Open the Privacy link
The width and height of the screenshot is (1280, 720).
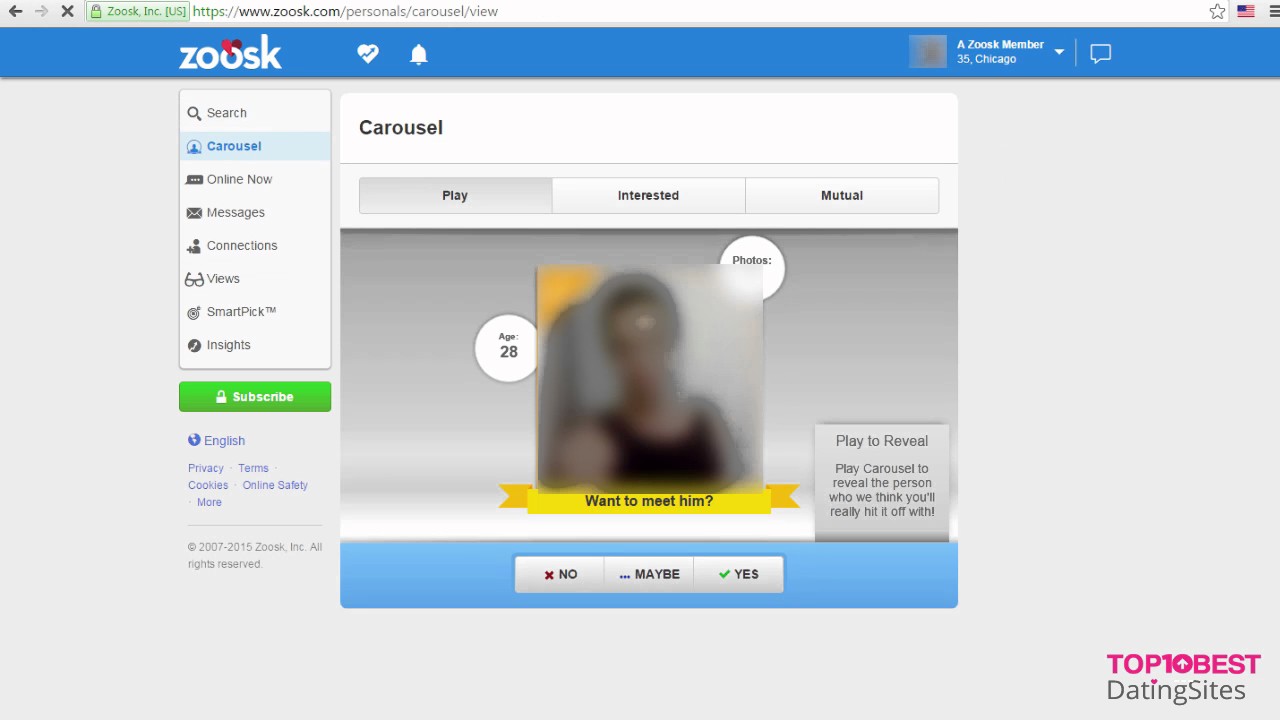coord(206,468)
